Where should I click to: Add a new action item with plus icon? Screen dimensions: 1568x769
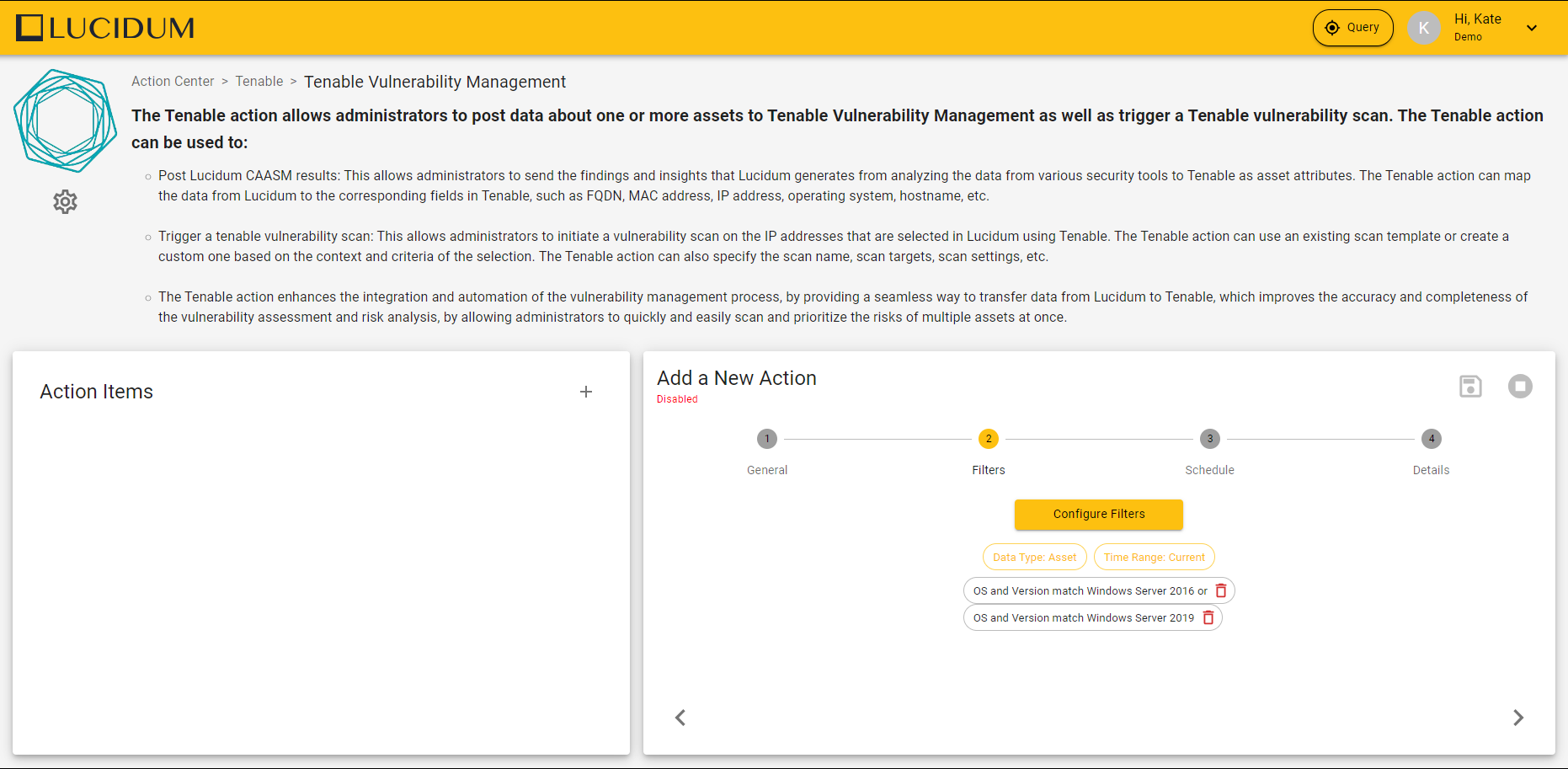point(586,392)
